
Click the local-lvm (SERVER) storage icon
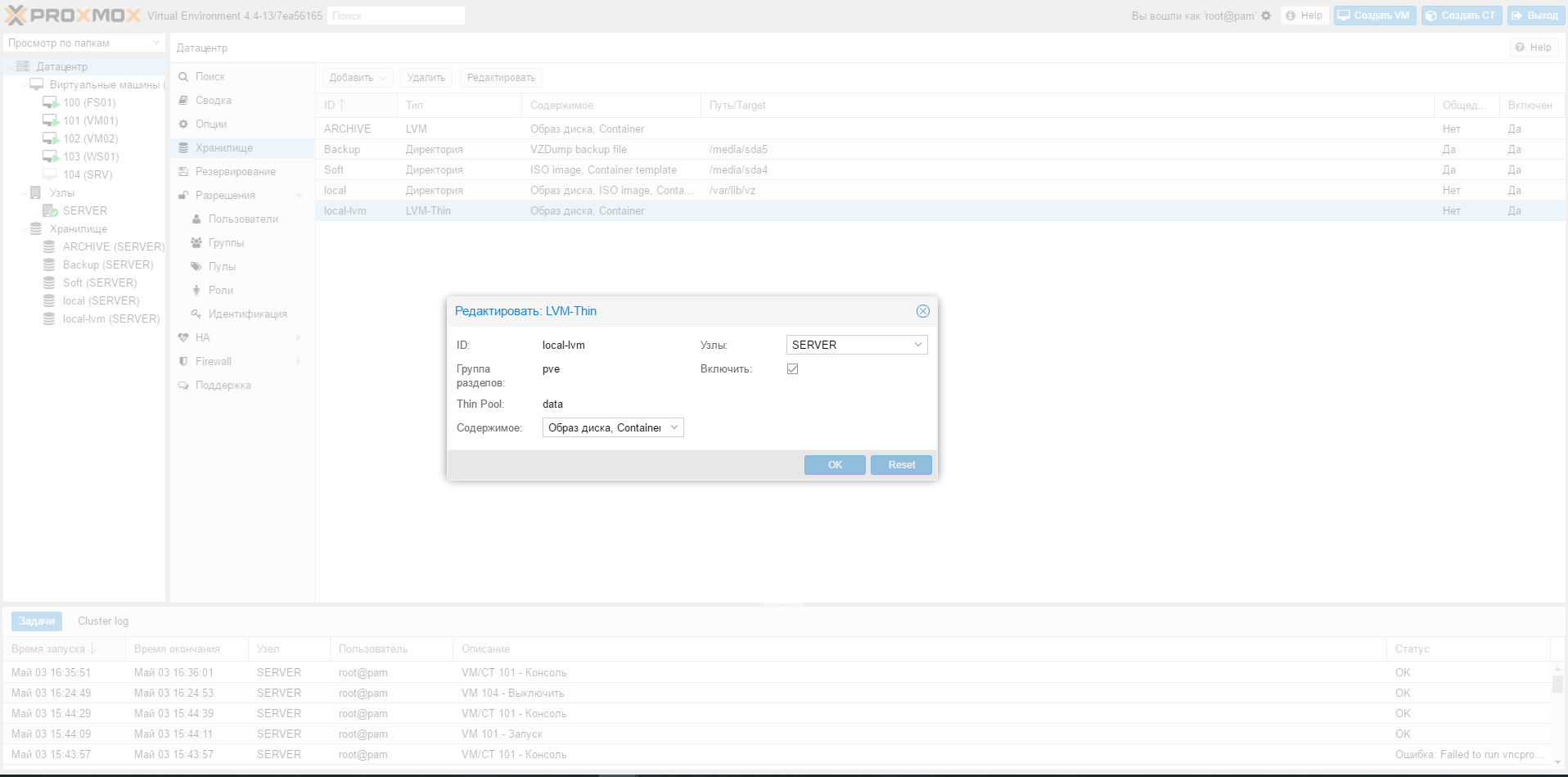[49, 318]
